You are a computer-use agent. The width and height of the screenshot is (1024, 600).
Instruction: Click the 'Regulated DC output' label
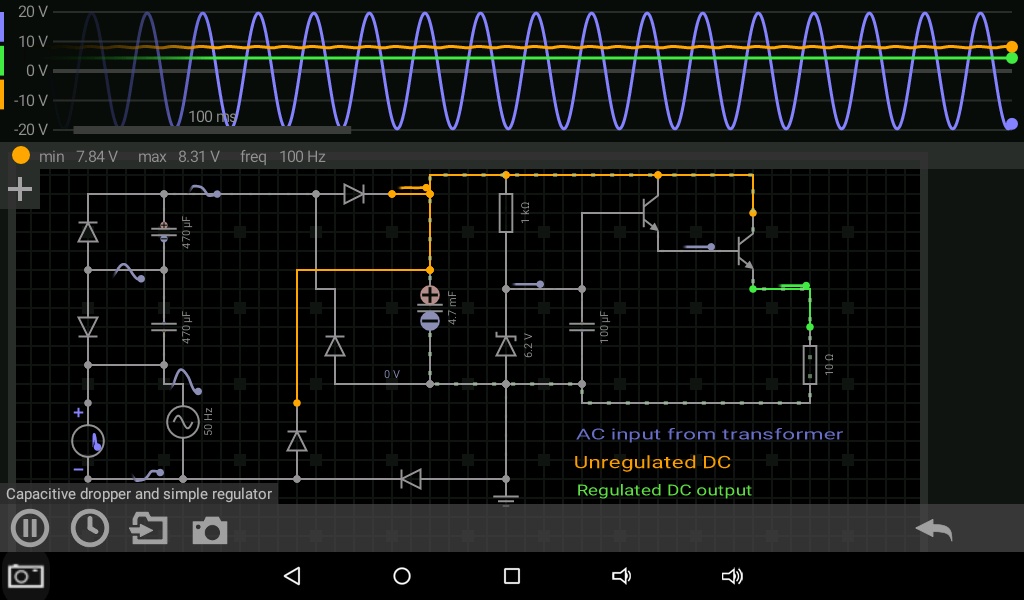click(x=664, y=490)
